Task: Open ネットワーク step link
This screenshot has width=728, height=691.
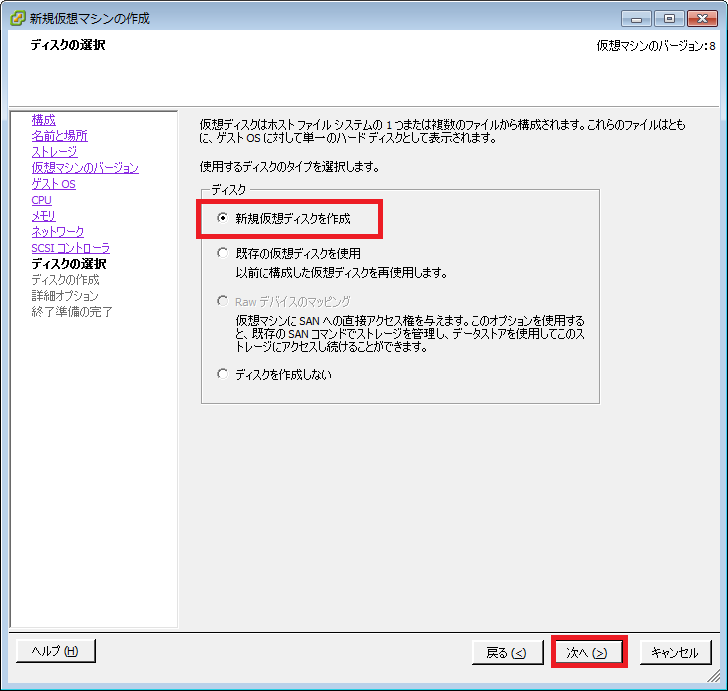Action: tap(58, 232)
